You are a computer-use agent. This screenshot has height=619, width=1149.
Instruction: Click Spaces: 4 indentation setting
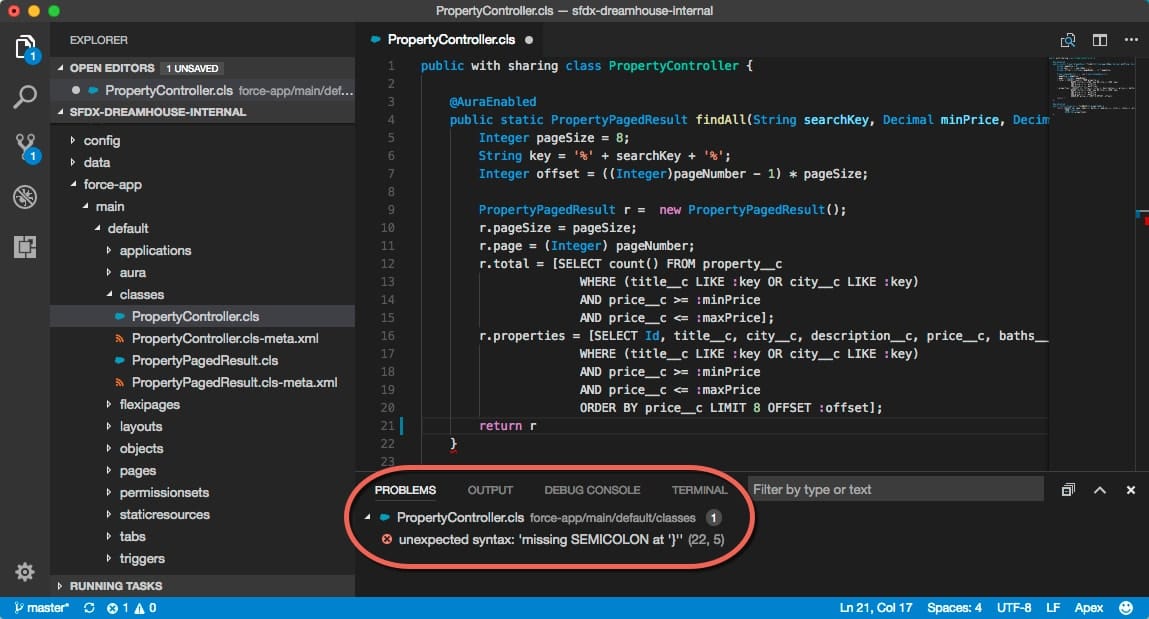(x=954, y=608)
